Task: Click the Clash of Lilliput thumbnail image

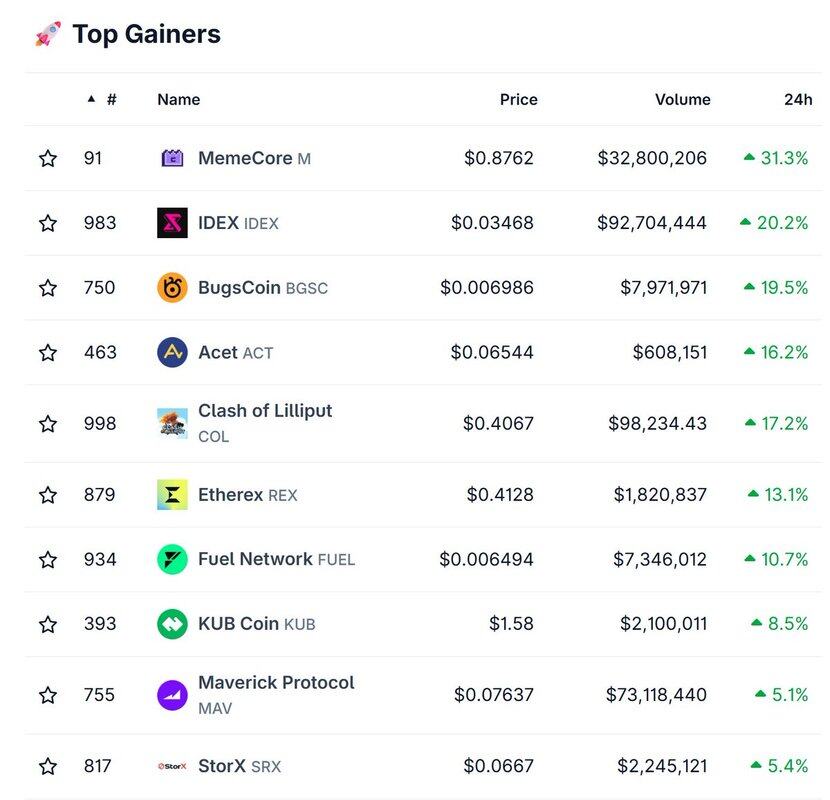Action: point(172,423)
